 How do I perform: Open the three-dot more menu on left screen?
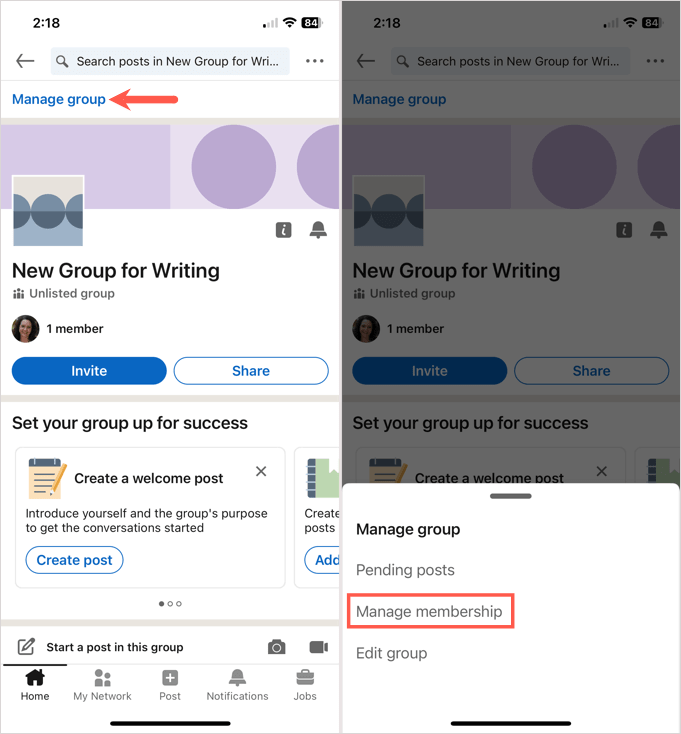click(x=315, y=61)
